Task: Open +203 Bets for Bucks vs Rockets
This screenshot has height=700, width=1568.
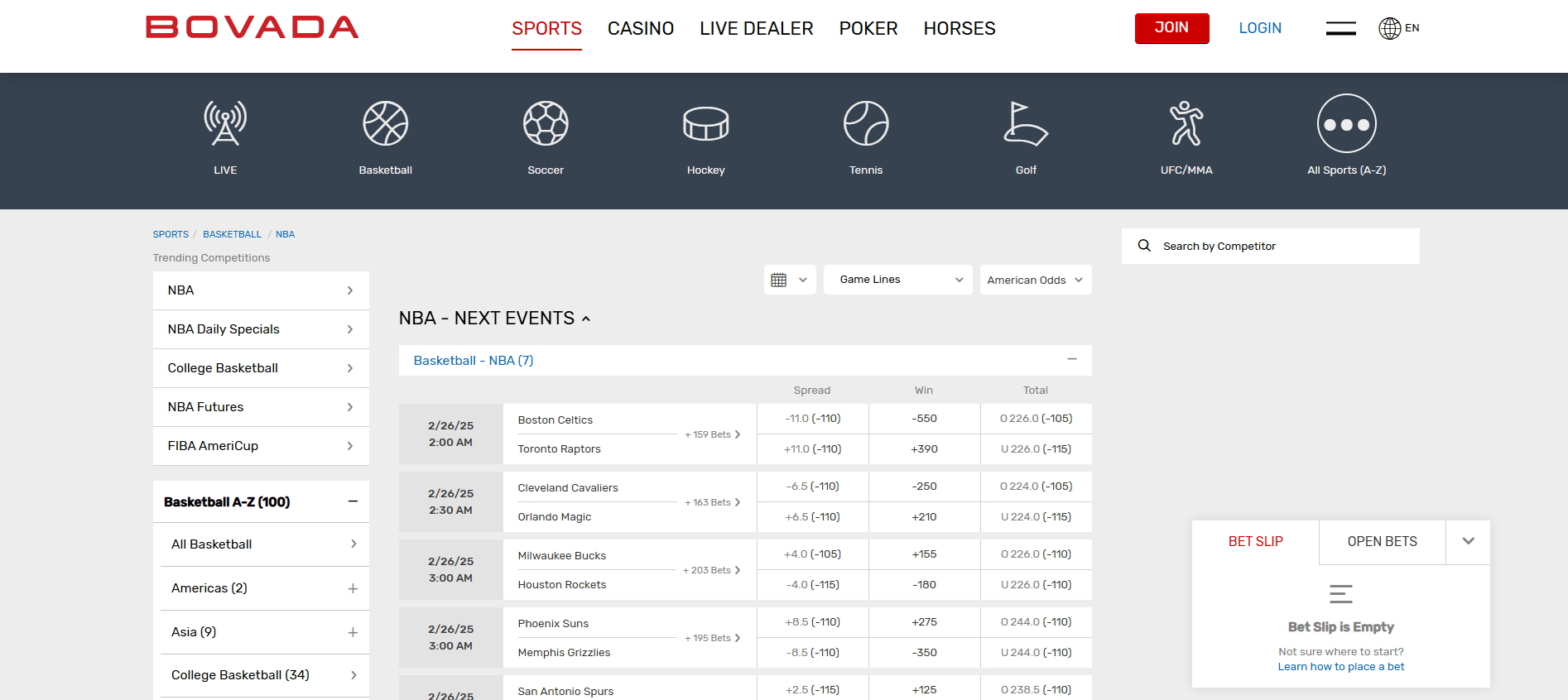Action: tap(711, 570)
